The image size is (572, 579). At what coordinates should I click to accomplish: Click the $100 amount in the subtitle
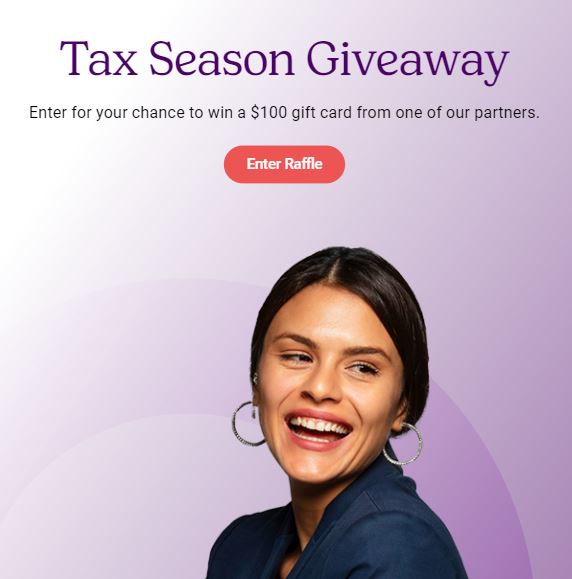pyautogui.click(x=269, y=113)
